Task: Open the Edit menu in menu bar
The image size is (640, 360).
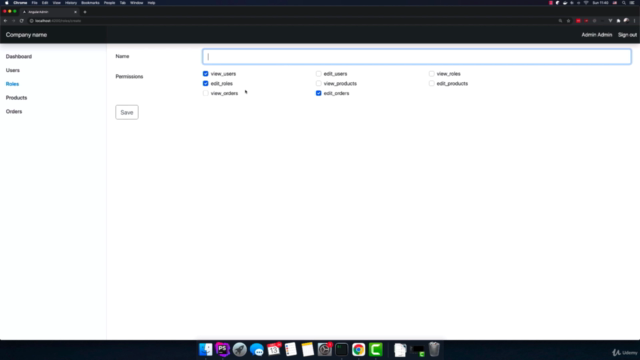Action: pos(45,3)
